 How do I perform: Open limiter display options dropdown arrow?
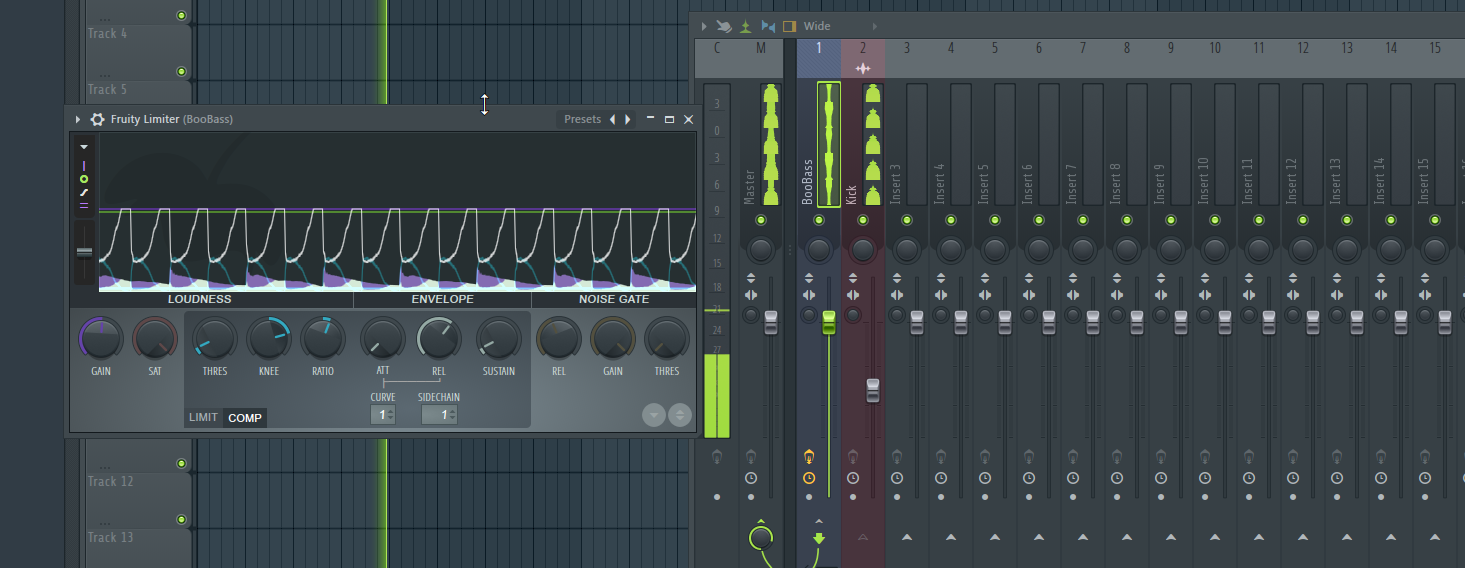click(84, 147)
